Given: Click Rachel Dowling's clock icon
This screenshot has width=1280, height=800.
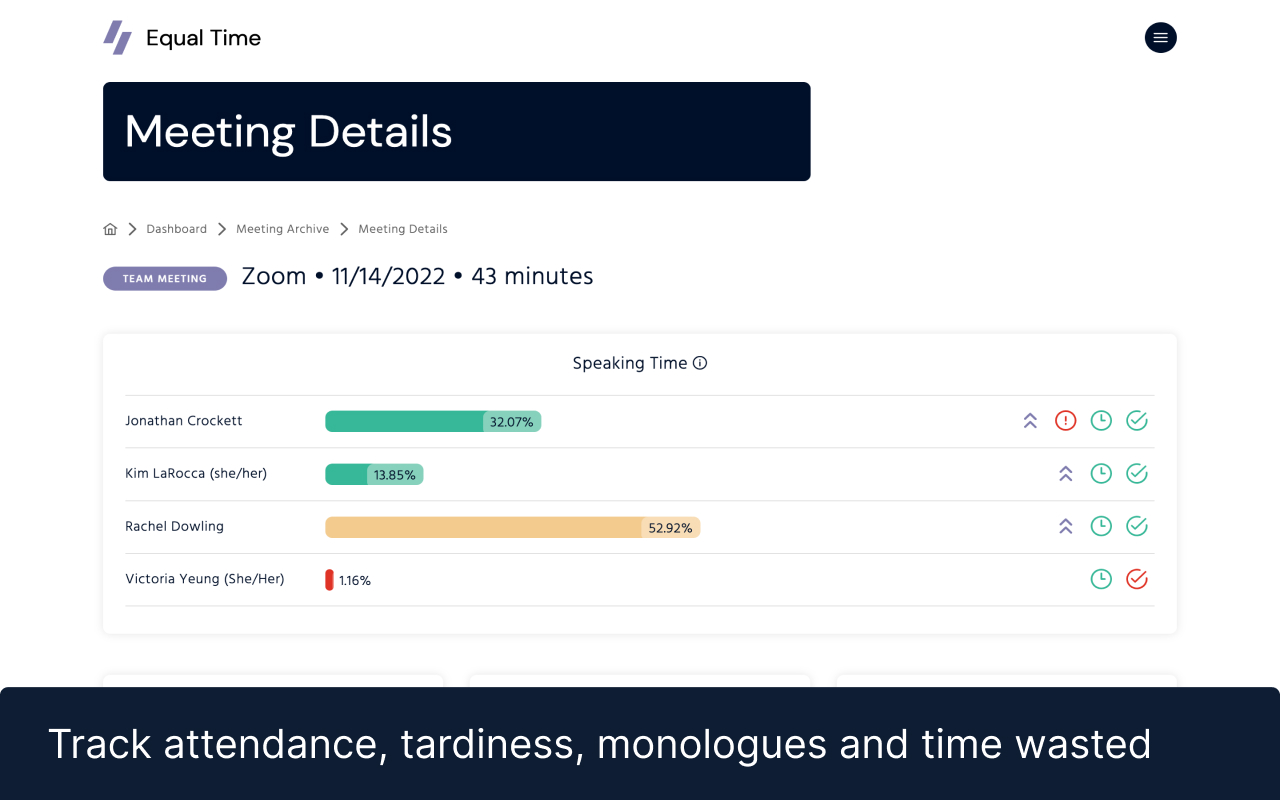Looking at the screenshot, I should click(1101, 526).
